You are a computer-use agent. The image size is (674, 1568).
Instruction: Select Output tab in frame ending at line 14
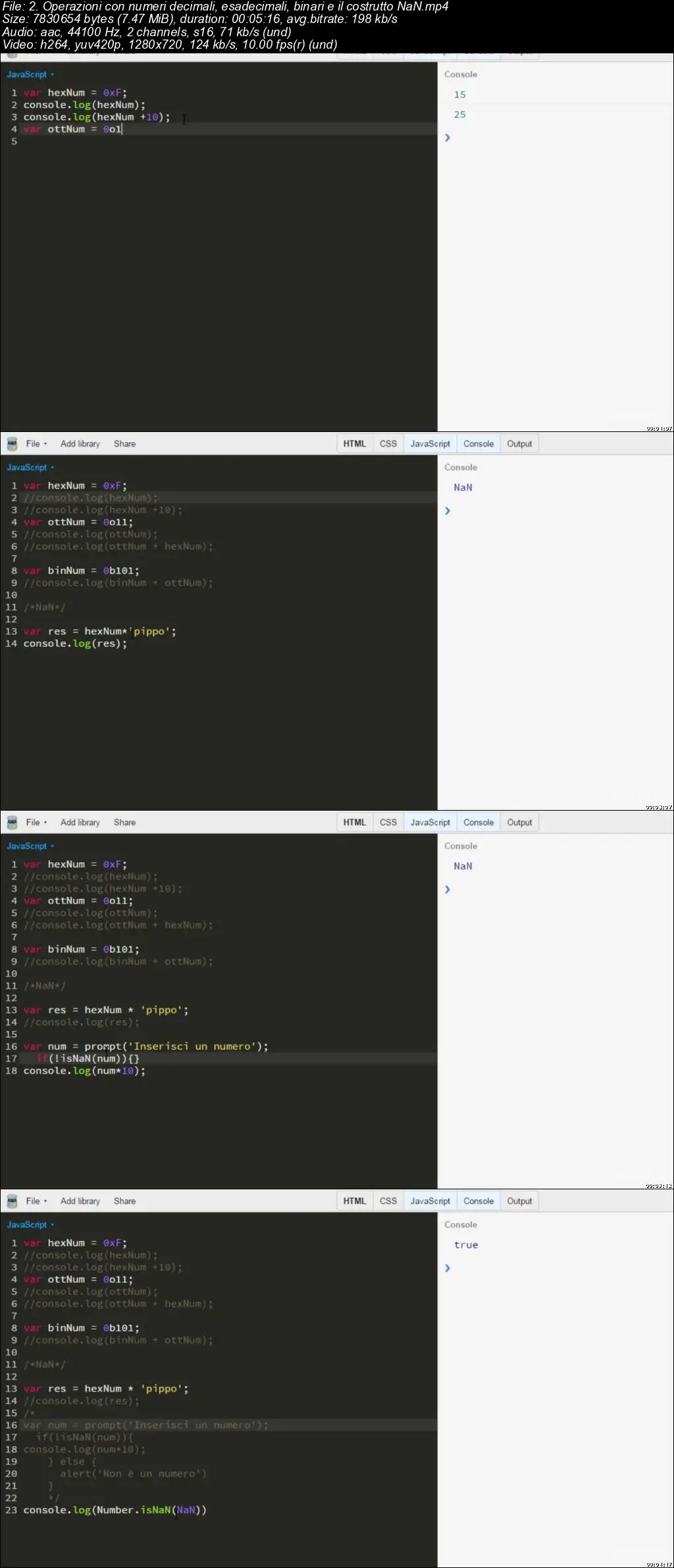[x=519, y=444]
